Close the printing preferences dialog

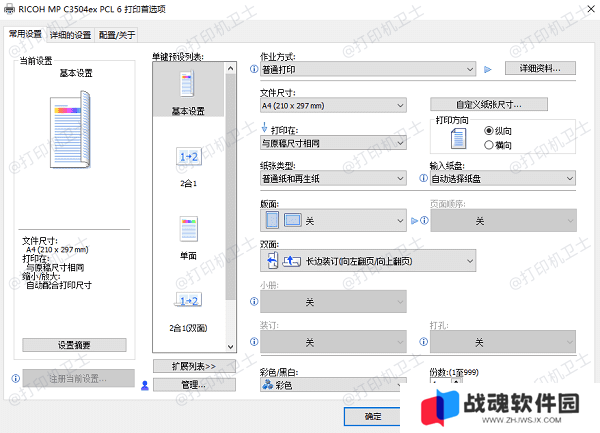591,9
